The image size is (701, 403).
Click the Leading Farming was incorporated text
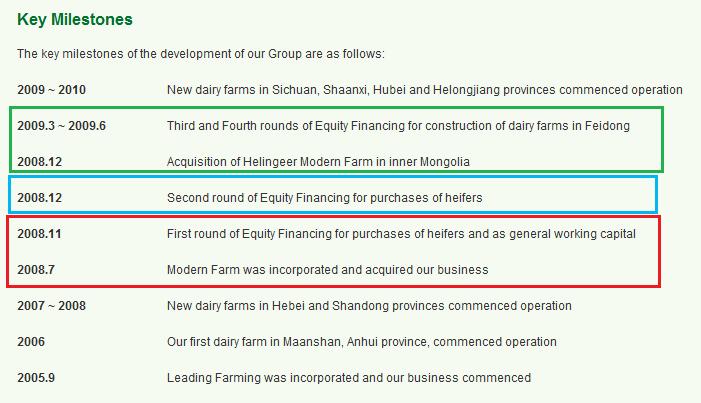pos(348,378)
